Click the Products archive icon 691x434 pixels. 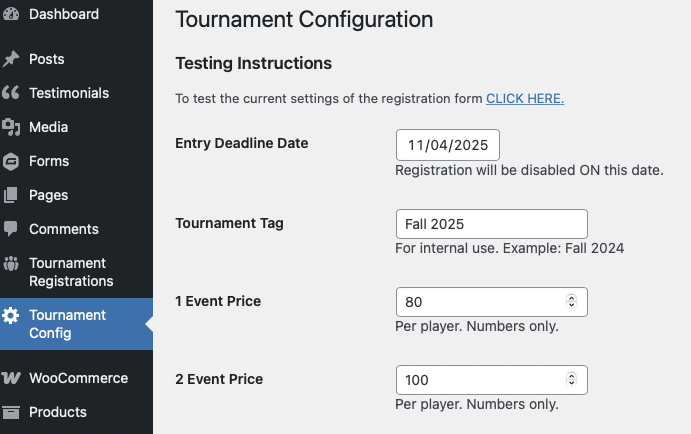coord(11,412)
